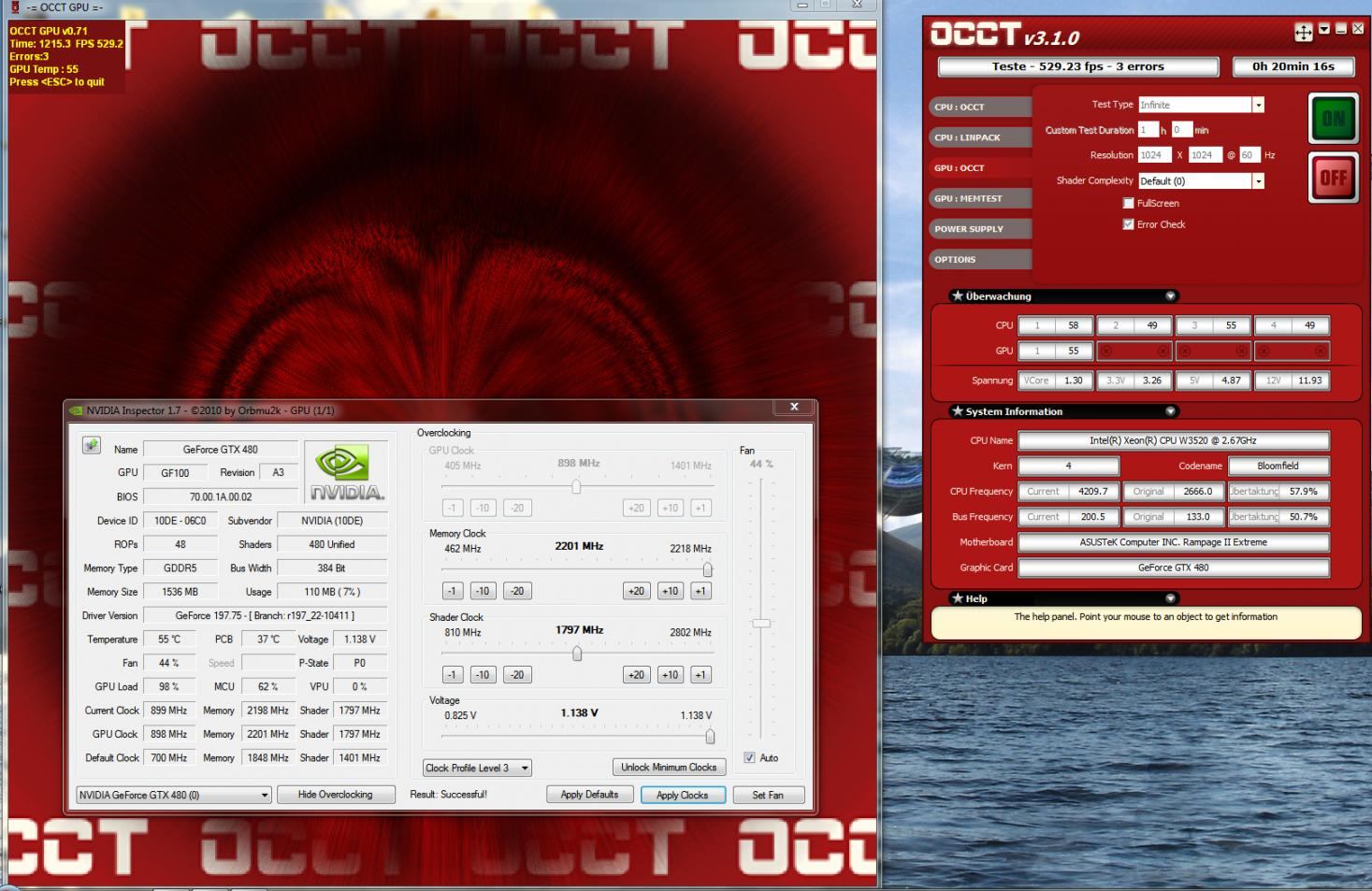Click the small icon left of Name field
Viewport: 1372px width, 891px height.
pyautogui.click(x=91, y=446)
